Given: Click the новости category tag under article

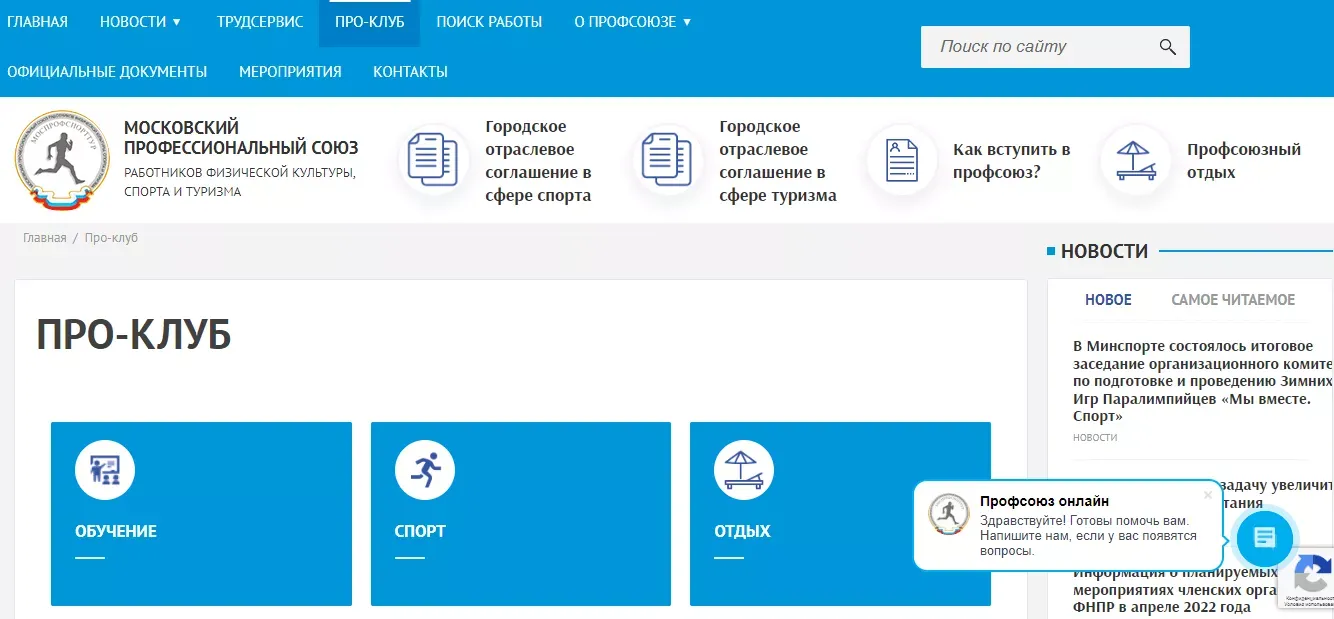Looking at the screenshot, I should coord(1095,437).
